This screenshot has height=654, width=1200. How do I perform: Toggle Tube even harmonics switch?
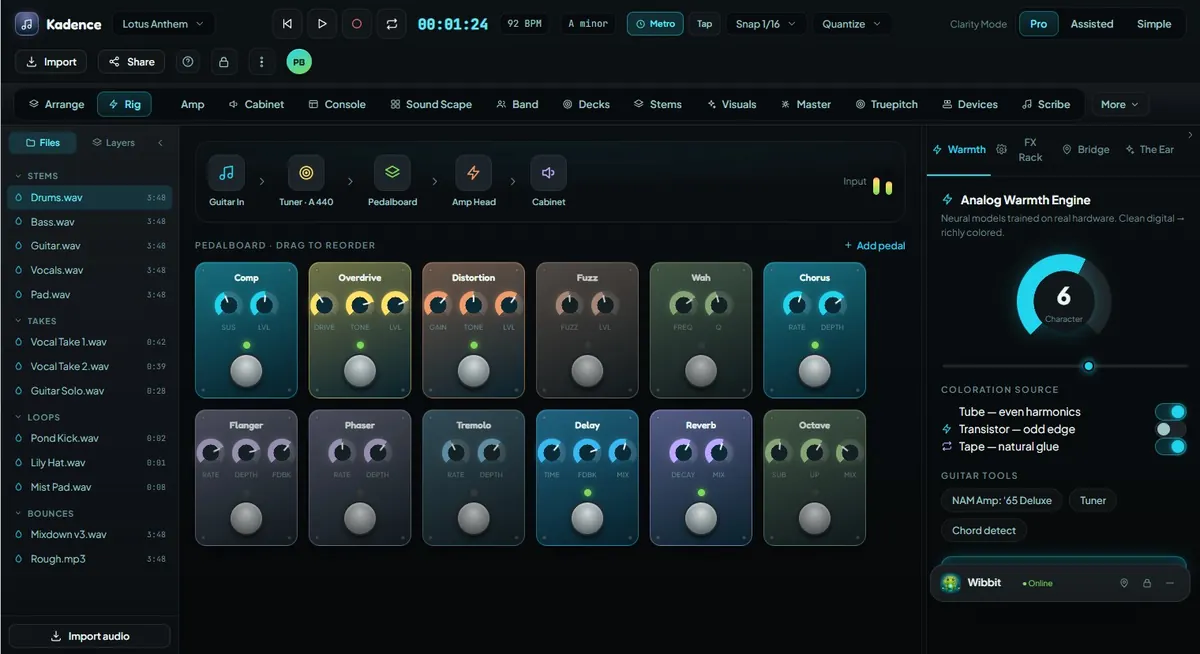1170,411
